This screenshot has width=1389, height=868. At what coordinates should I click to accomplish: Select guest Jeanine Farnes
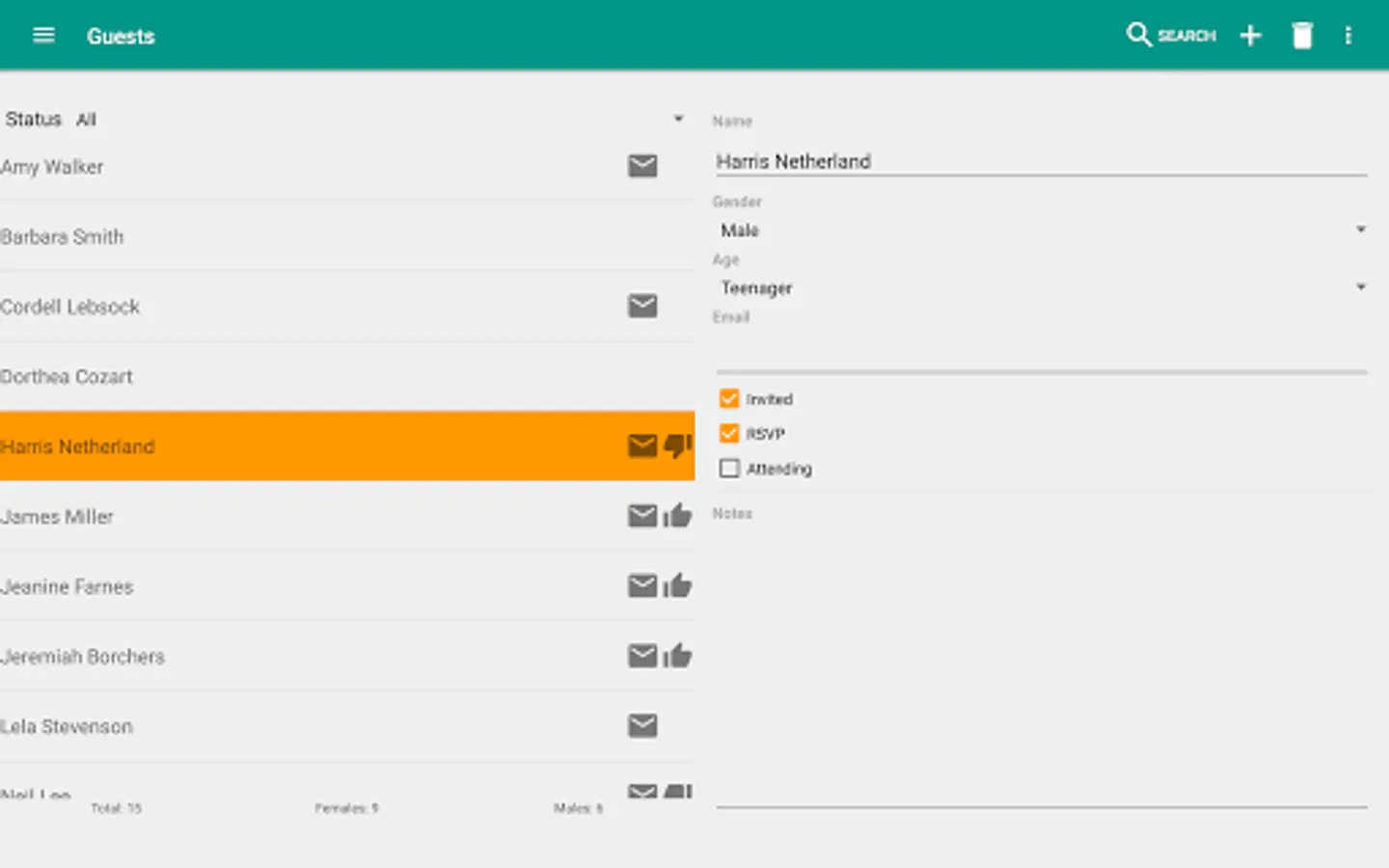coord(347,585)
